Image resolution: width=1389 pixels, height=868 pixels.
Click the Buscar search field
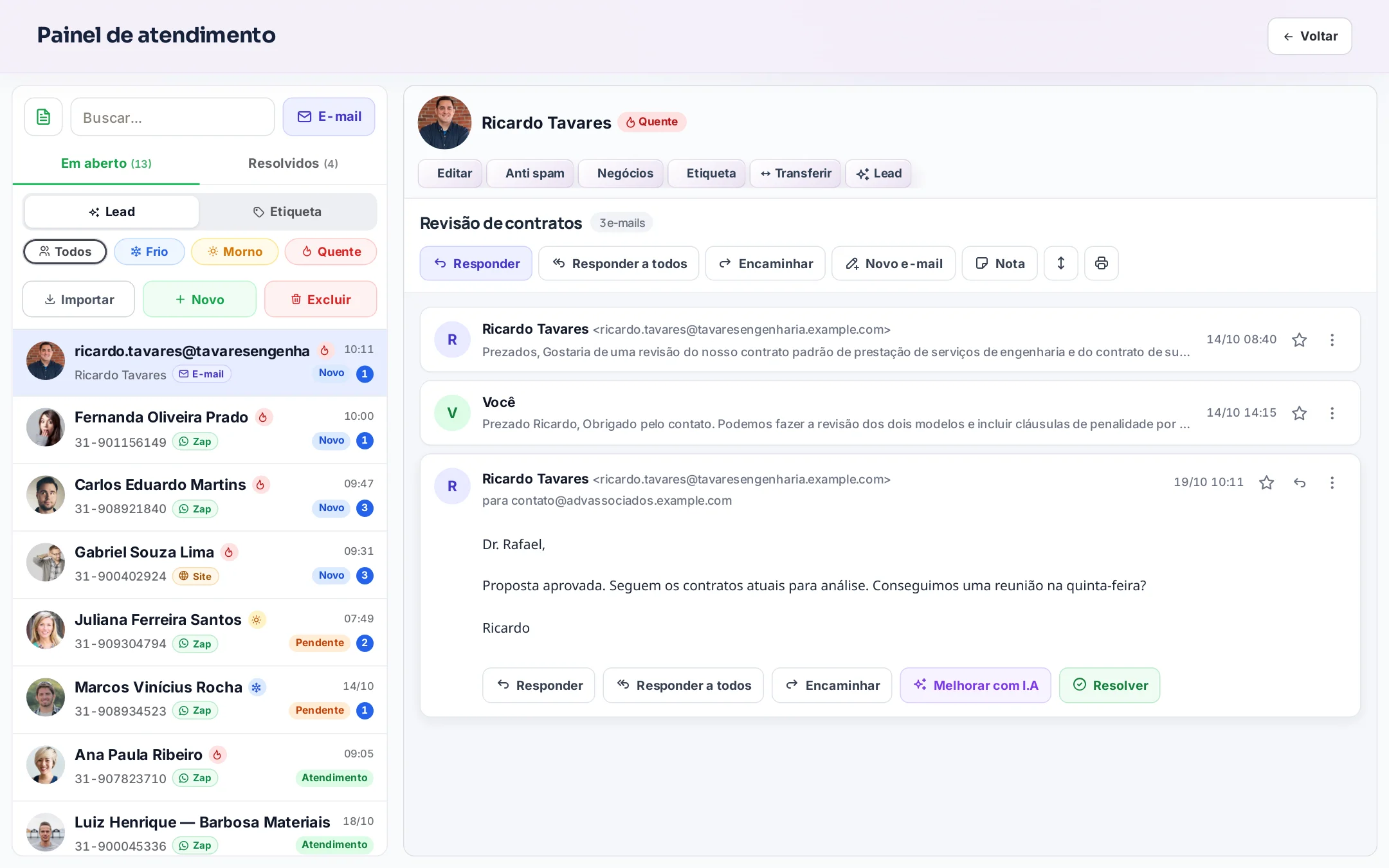[172, 117]
